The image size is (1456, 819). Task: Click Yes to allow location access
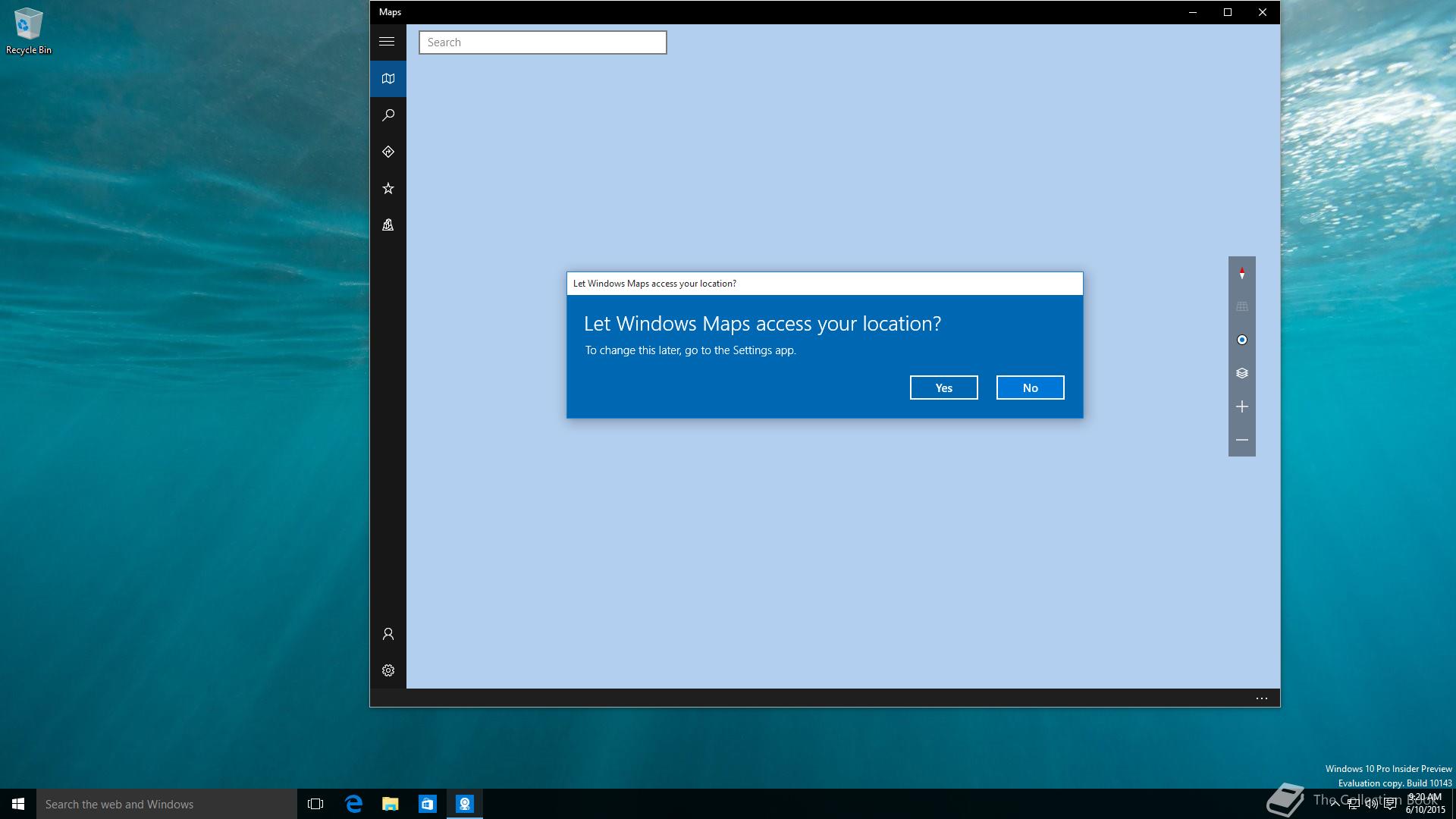pyautogui.click(x=943, y=388)
